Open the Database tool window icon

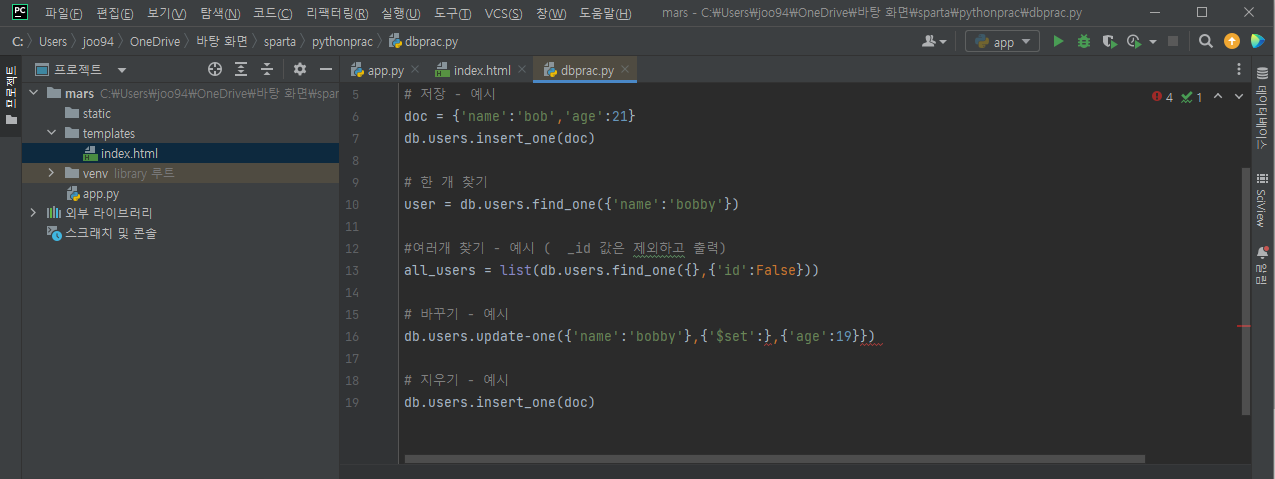click(x=1261, y=111)
